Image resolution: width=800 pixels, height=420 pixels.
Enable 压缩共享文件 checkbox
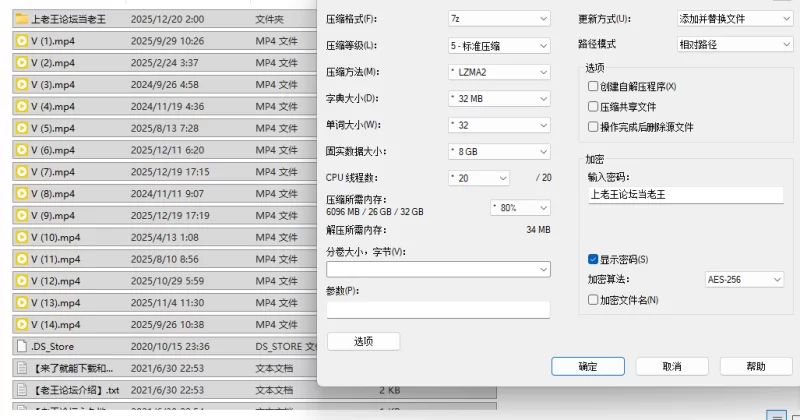coord(593,107)
